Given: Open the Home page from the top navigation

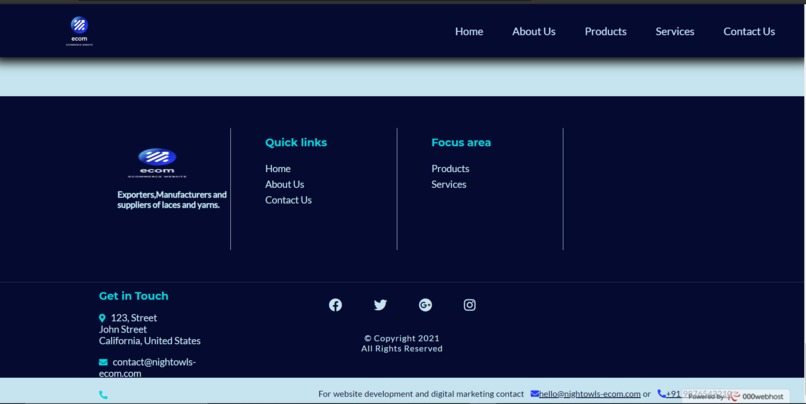Looking at the screenshot, I should [x=469, y=31].
